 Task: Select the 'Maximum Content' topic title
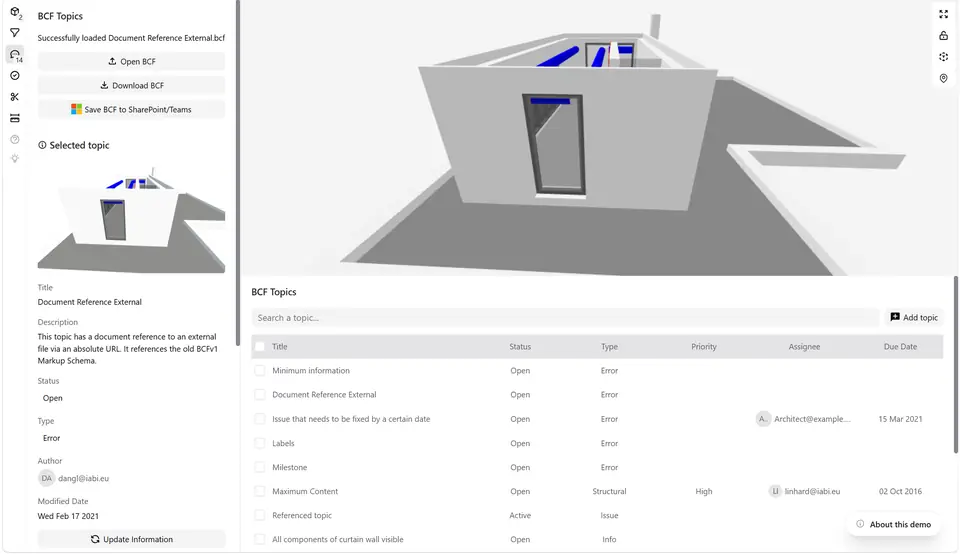click(305, 491)
